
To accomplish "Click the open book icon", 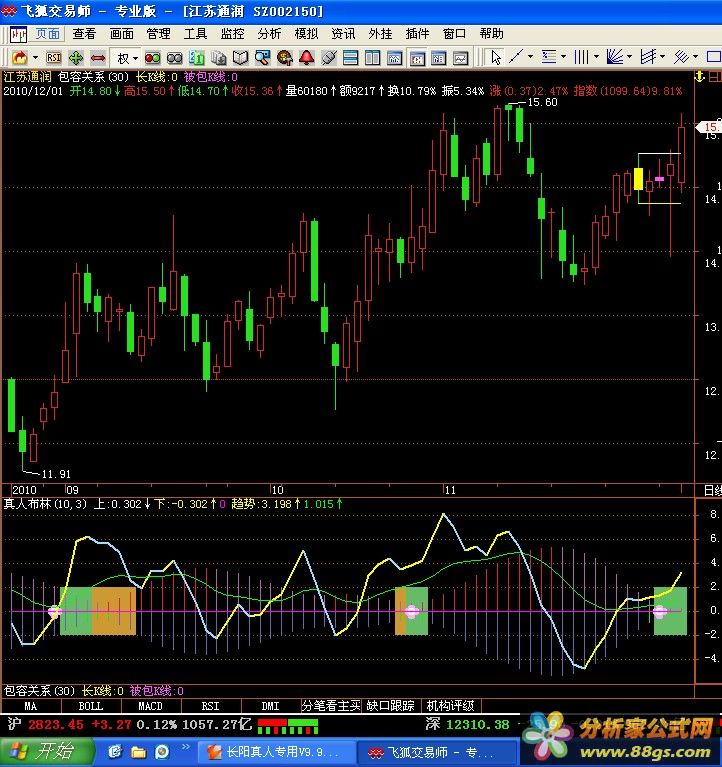I will 240,58.
